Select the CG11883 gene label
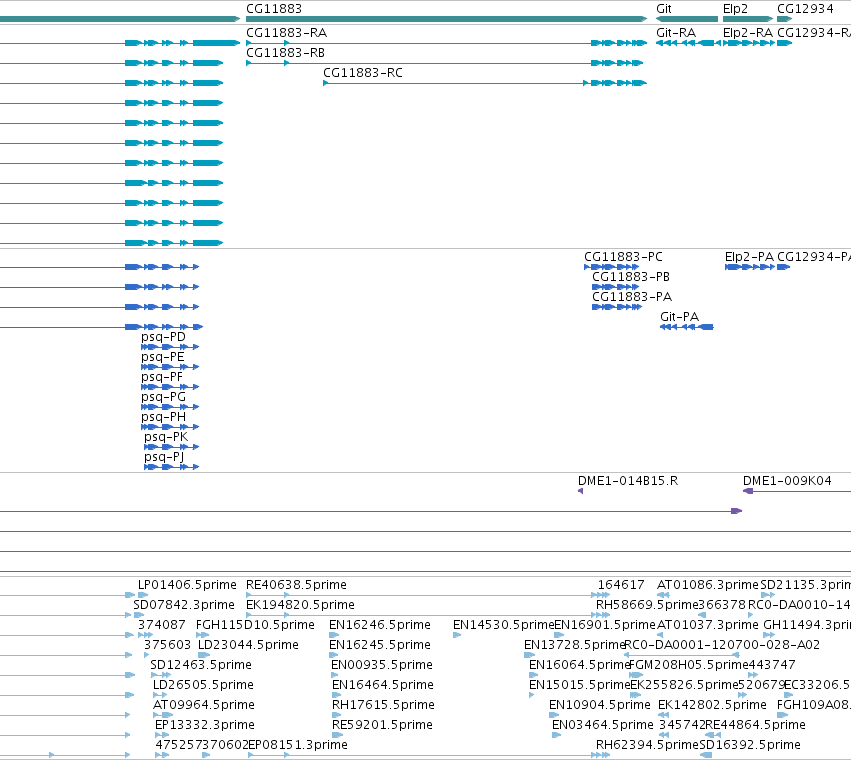The image size is (851, 760). tap(274, 9)
